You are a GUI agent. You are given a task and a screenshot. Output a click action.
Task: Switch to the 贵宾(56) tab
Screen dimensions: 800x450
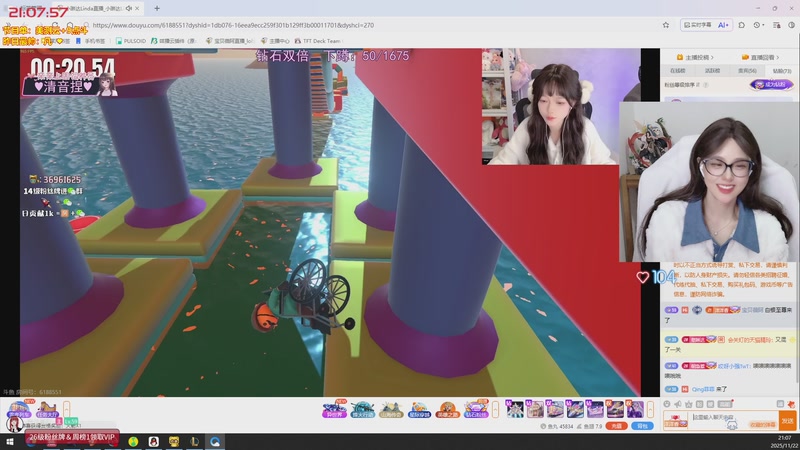747,70
